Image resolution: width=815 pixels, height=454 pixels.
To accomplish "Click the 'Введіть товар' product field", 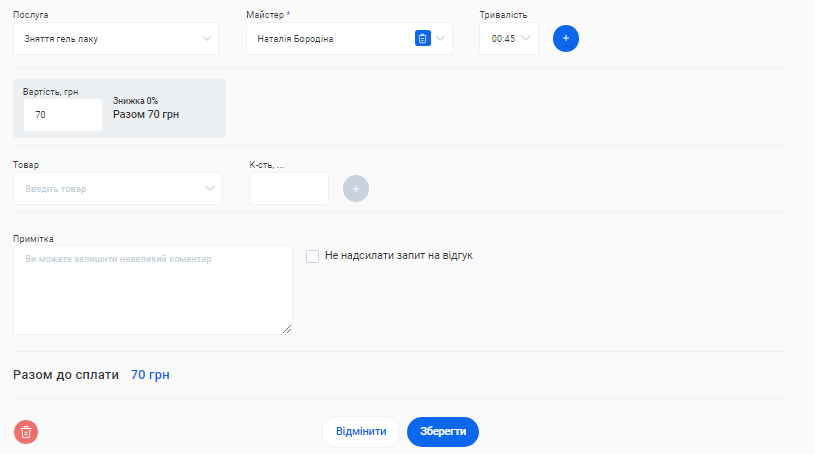I will 105,189.
